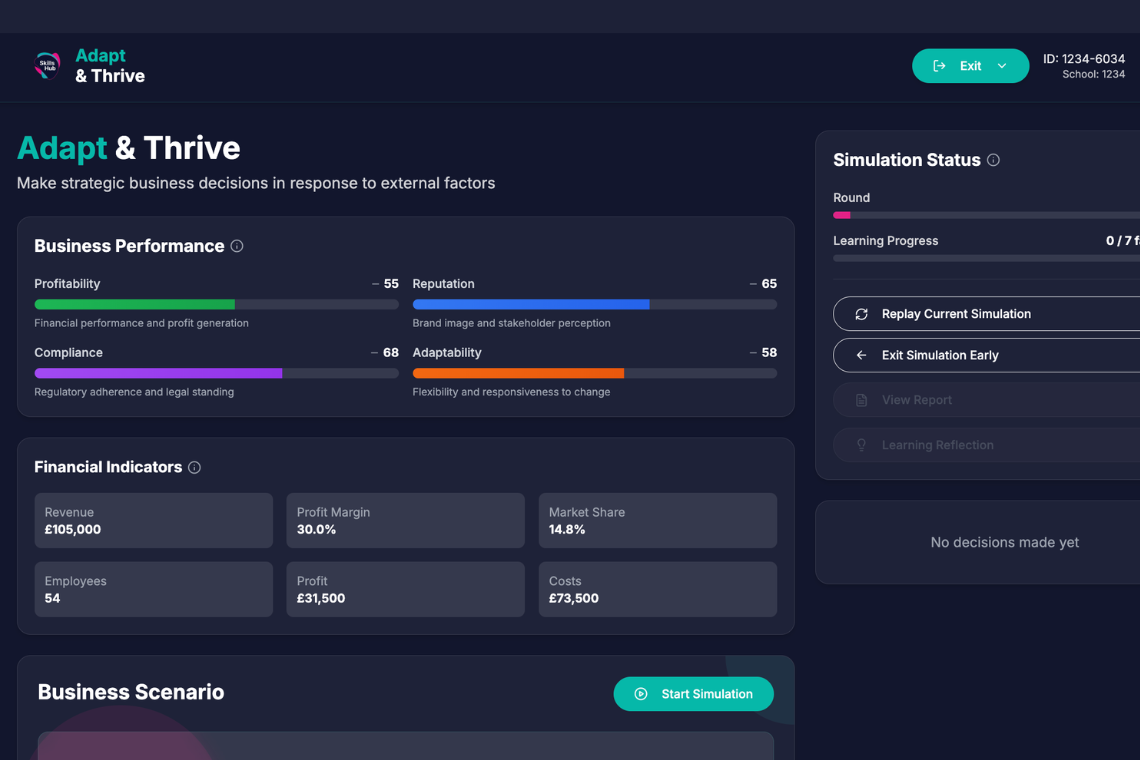Click the Adaptability score 58
Image resolution: width=1140 pixels, height=760 pixels.
[x=769, y=353]
